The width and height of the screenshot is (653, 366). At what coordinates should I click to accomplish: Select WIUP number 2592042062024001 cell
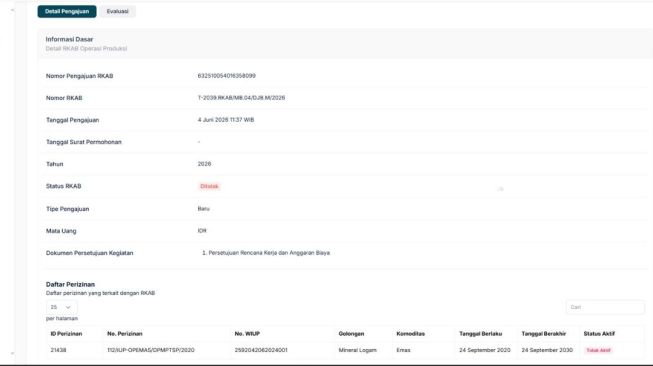click(261, 350)
